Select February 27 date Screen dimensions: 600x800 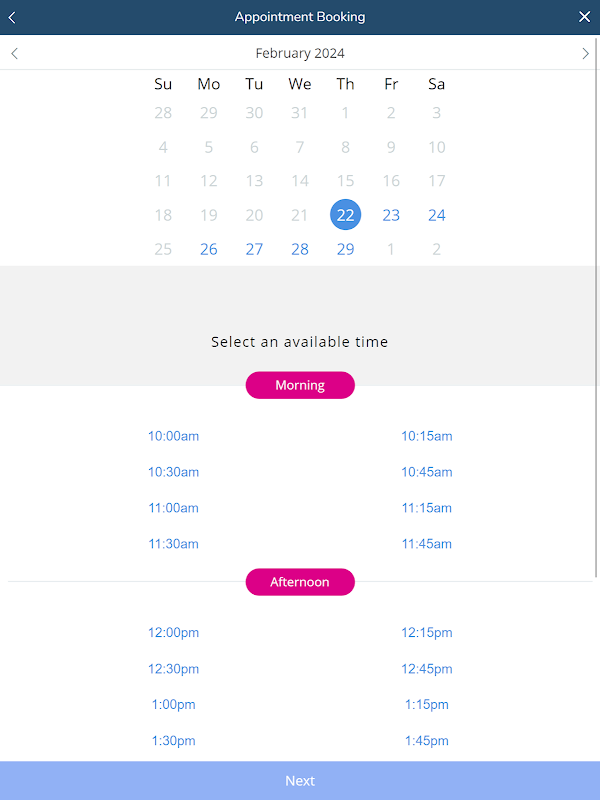pyautogui.click(x=254, y=249)
